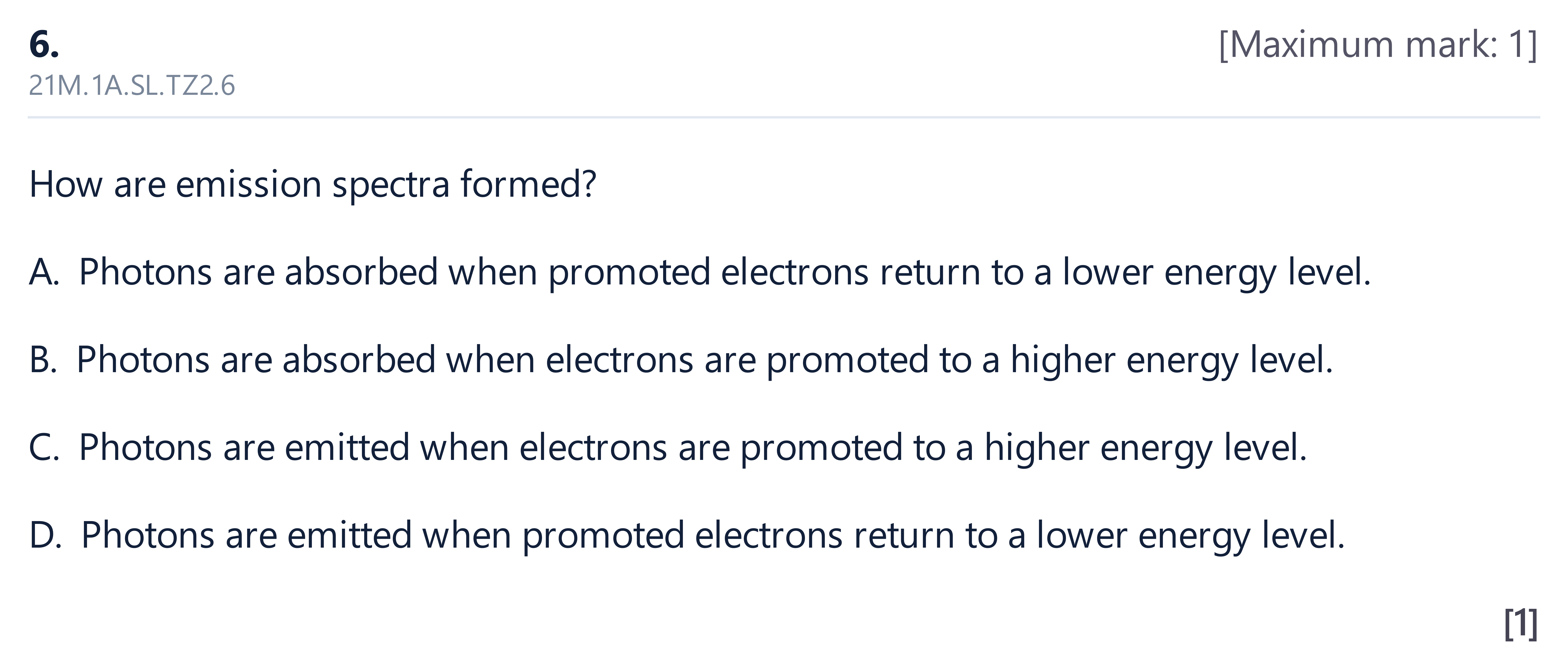1568x670 pixels.
Task: Click the "C." option letter
Action: tap(44, 448)
